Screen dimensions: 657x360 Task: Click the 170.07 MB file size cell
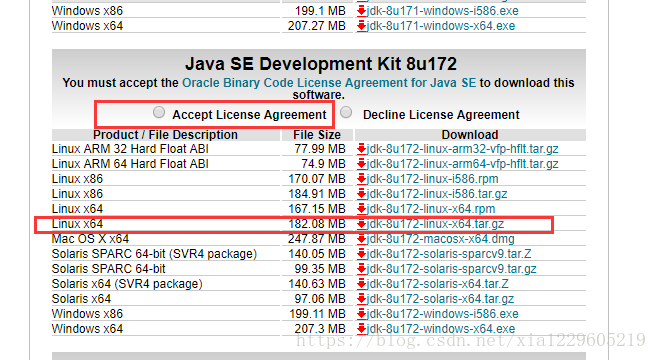pos(317,179)
